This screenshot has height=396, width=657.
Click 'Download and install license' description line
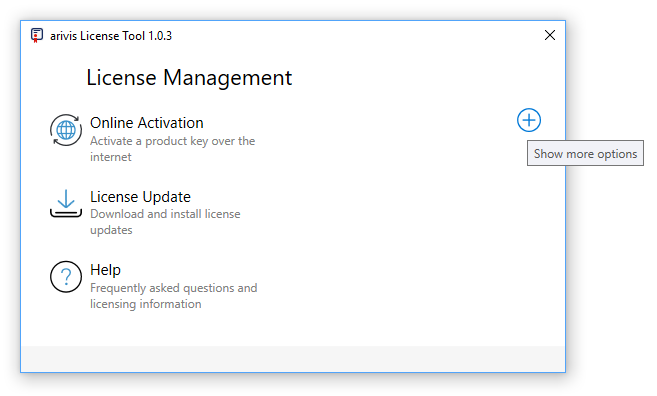[x=165, y=214]
